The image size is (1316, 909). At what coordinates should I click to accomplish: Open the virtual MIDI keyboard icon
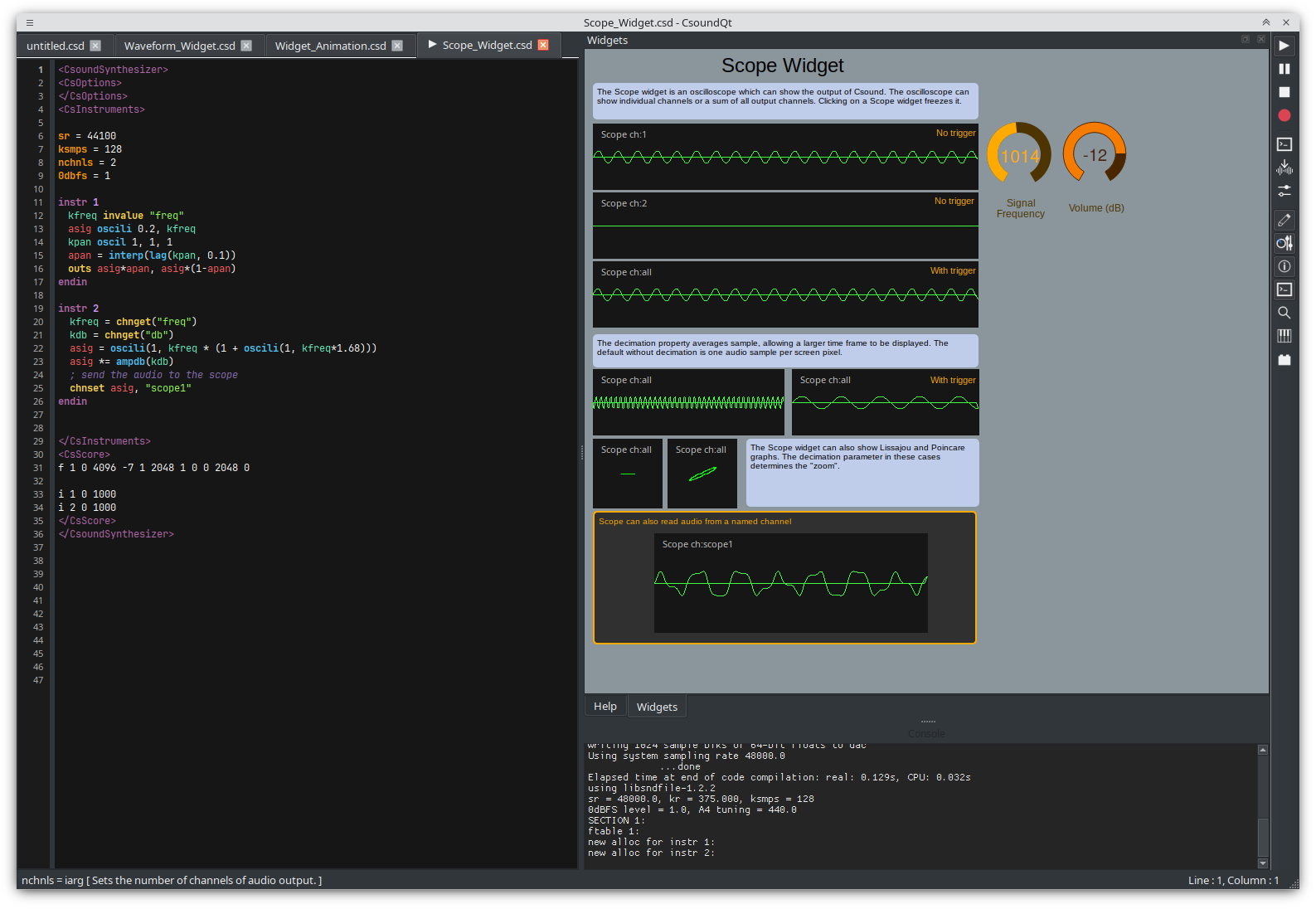click(x=1284, y=336)
